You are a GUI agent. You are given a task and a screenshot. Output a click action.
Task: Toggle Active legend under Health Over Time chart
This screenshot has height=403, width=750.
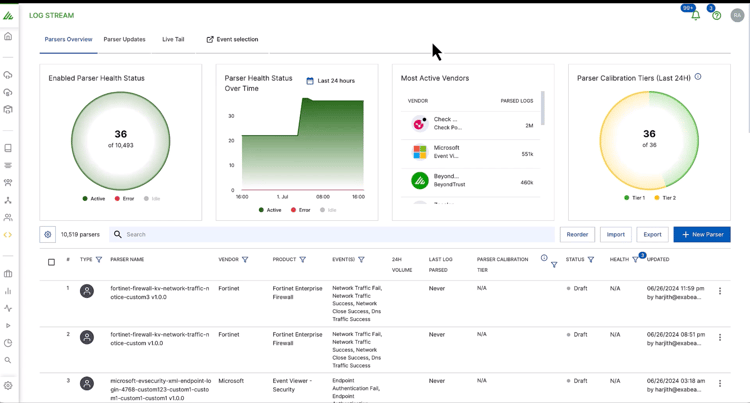pos(270,210)
